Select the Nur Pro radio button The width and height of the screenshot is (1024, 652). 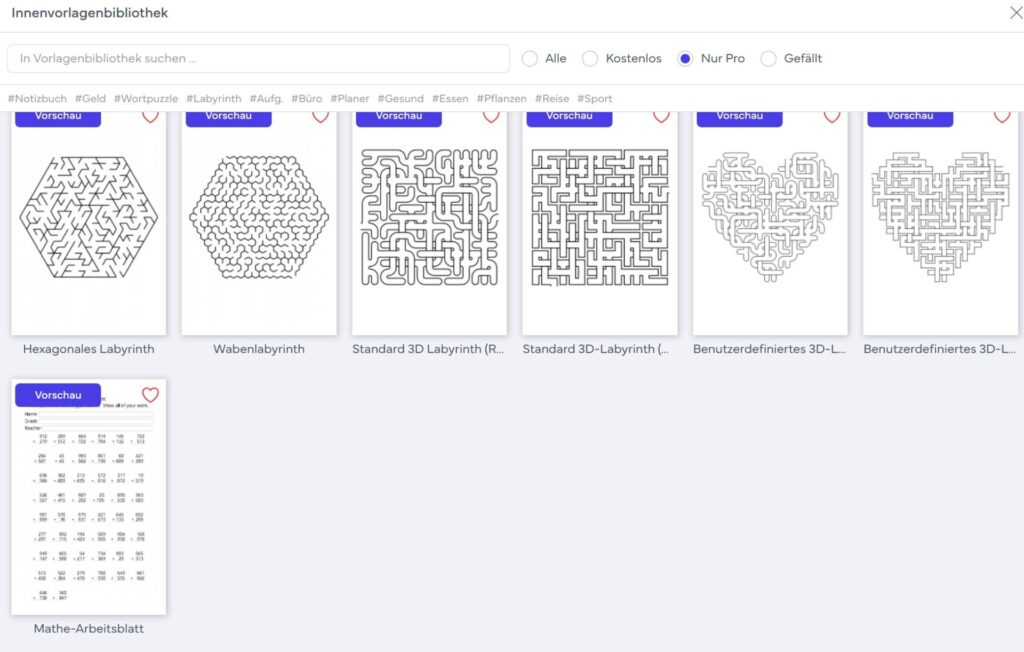pos(685,59)
